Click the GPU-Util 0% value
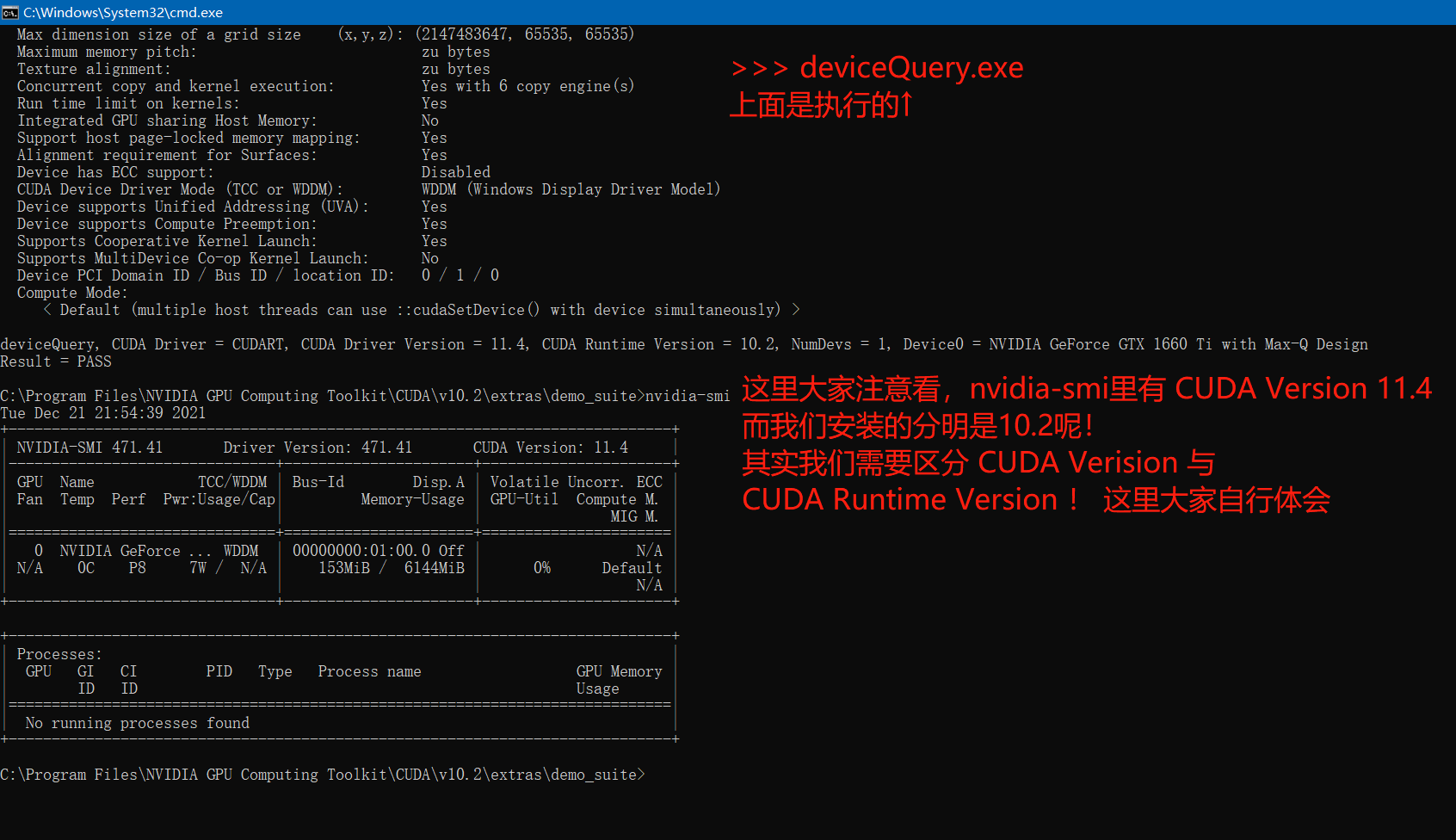This screenshot has height=840, width=1456. point(542,568)
